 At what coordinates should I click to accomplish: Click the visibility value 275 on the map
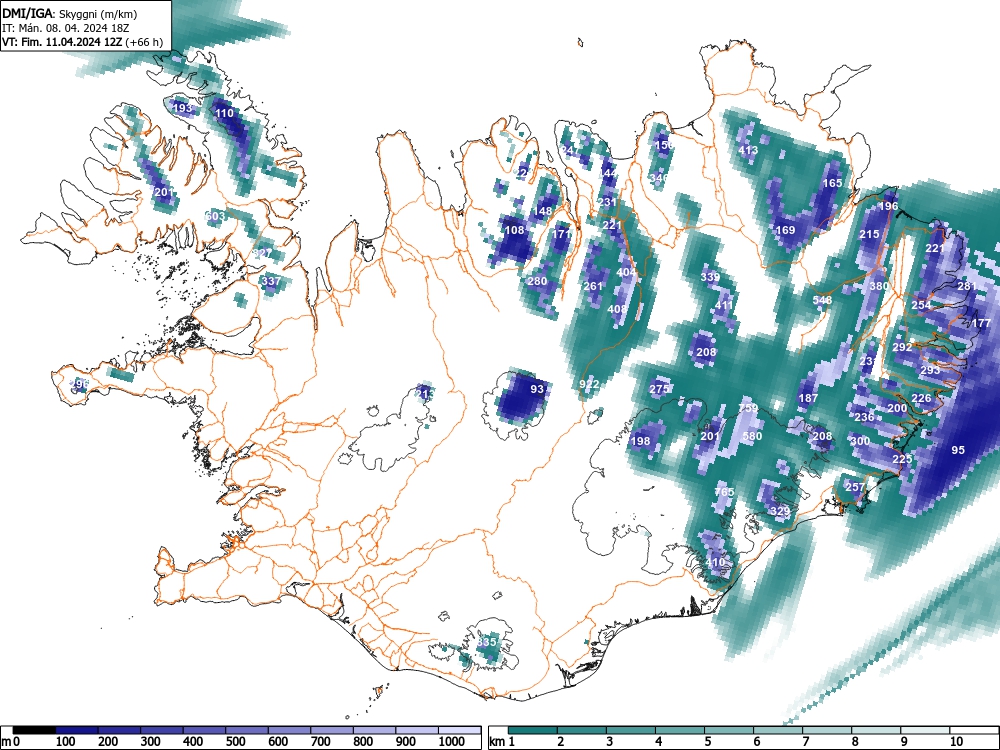659,389
